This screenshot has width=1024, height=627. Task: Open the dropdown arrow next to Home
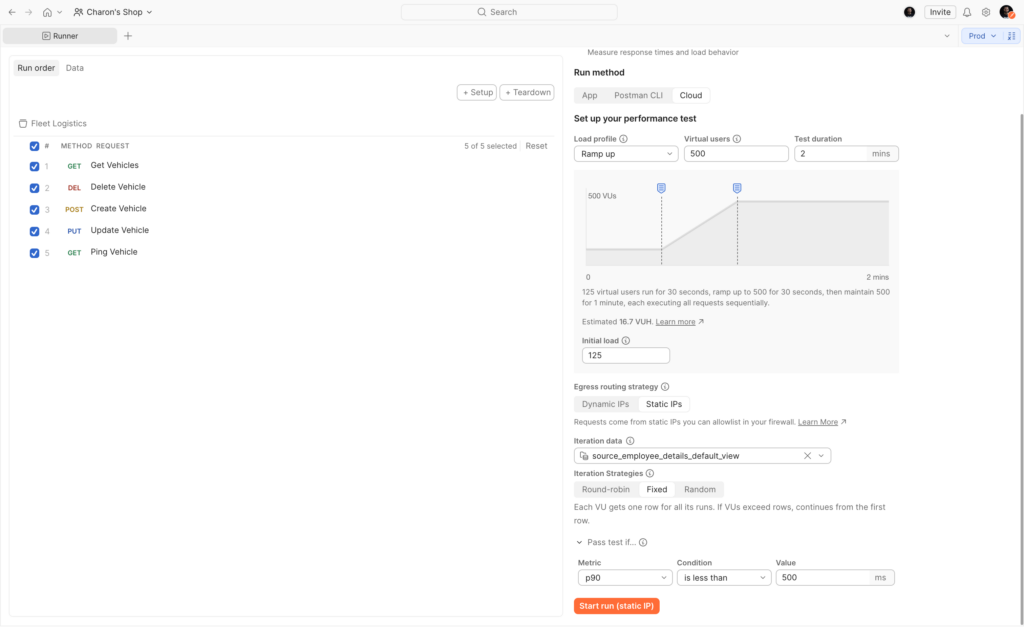coord(59,12)
